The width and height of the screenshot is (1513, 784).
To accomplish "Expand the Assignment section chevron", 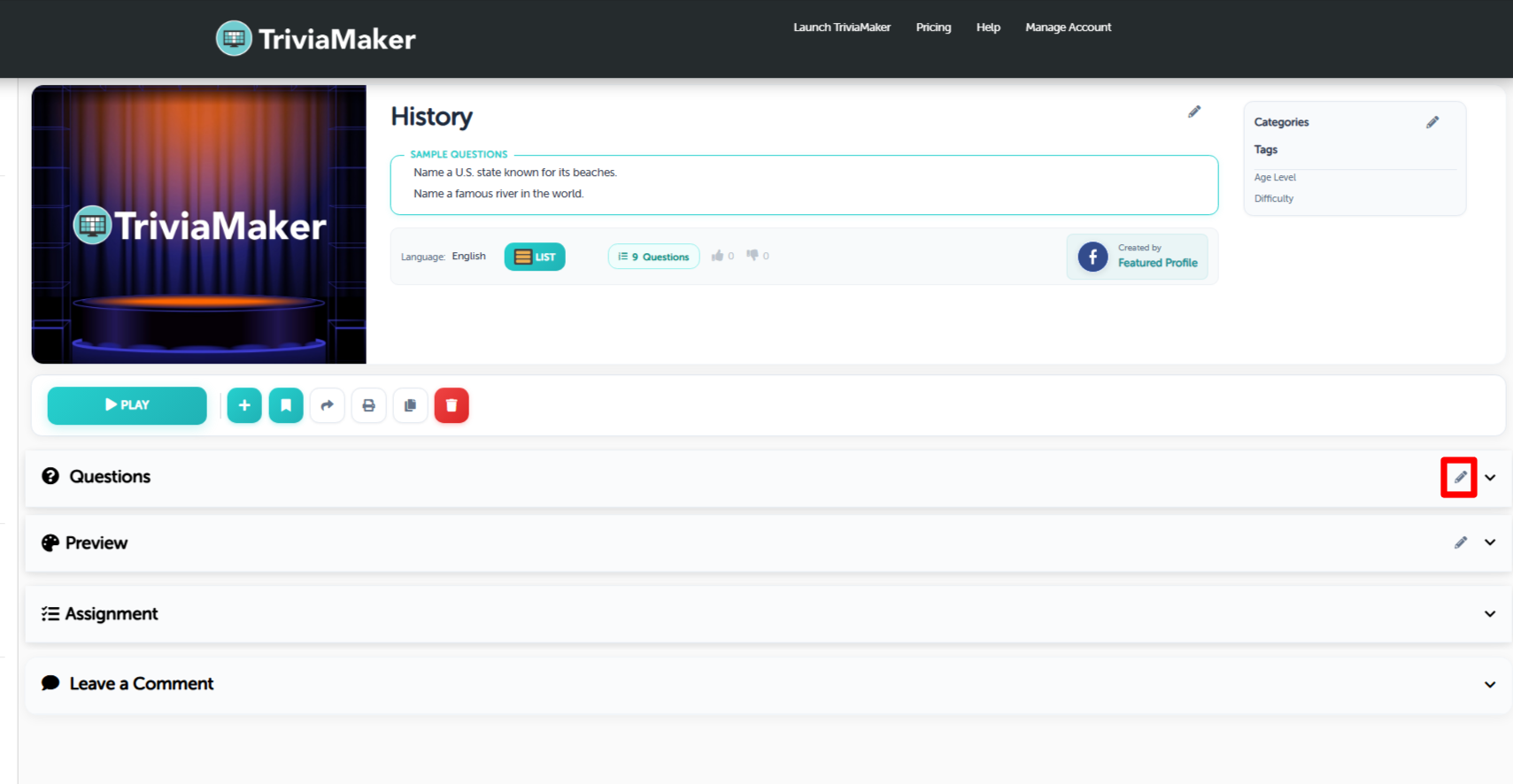I will (1490, 614).
